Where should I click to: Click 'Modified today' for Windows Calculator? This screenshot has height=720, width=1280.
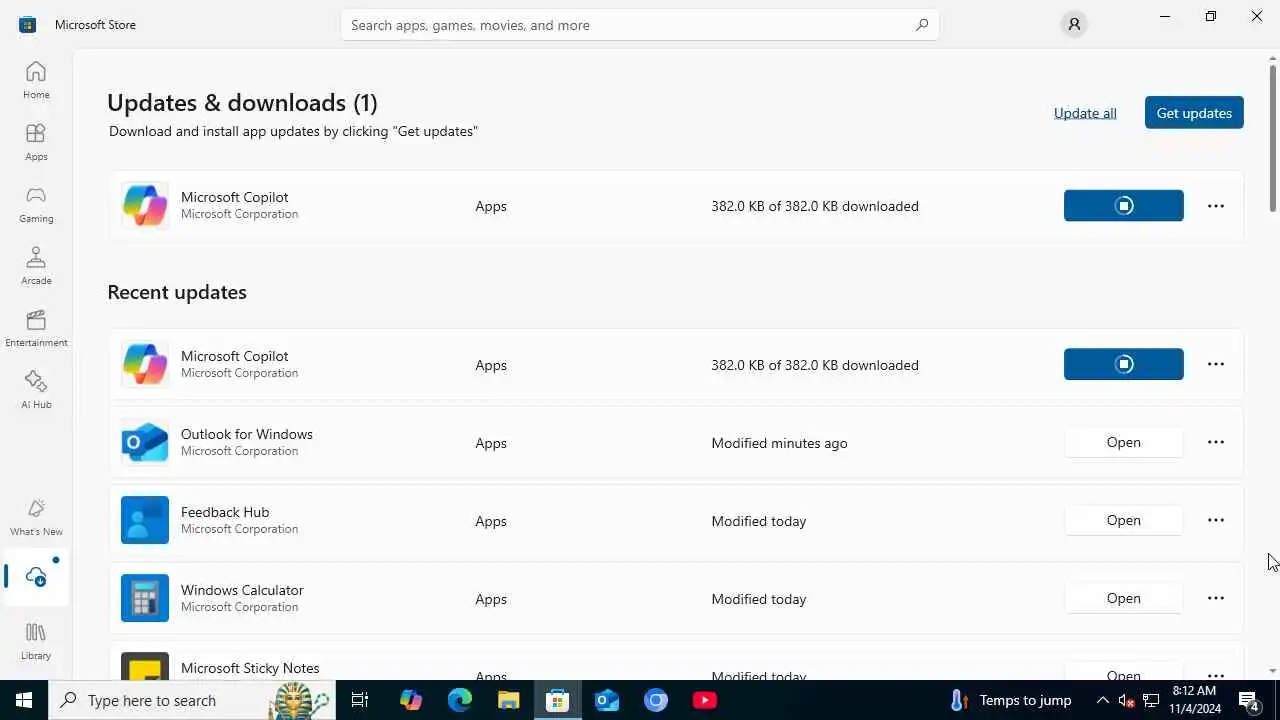tap(759, 599)
